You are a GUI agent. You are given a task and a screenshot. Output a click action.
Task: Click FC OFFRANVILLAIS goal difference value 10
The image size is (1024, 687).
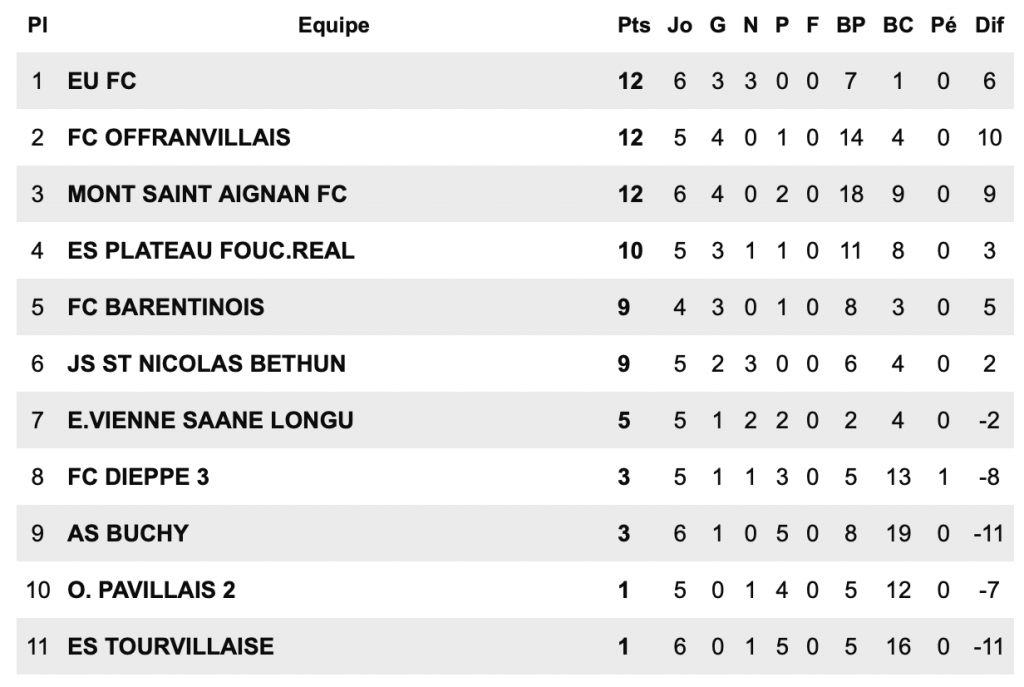[x=989, y=138]
